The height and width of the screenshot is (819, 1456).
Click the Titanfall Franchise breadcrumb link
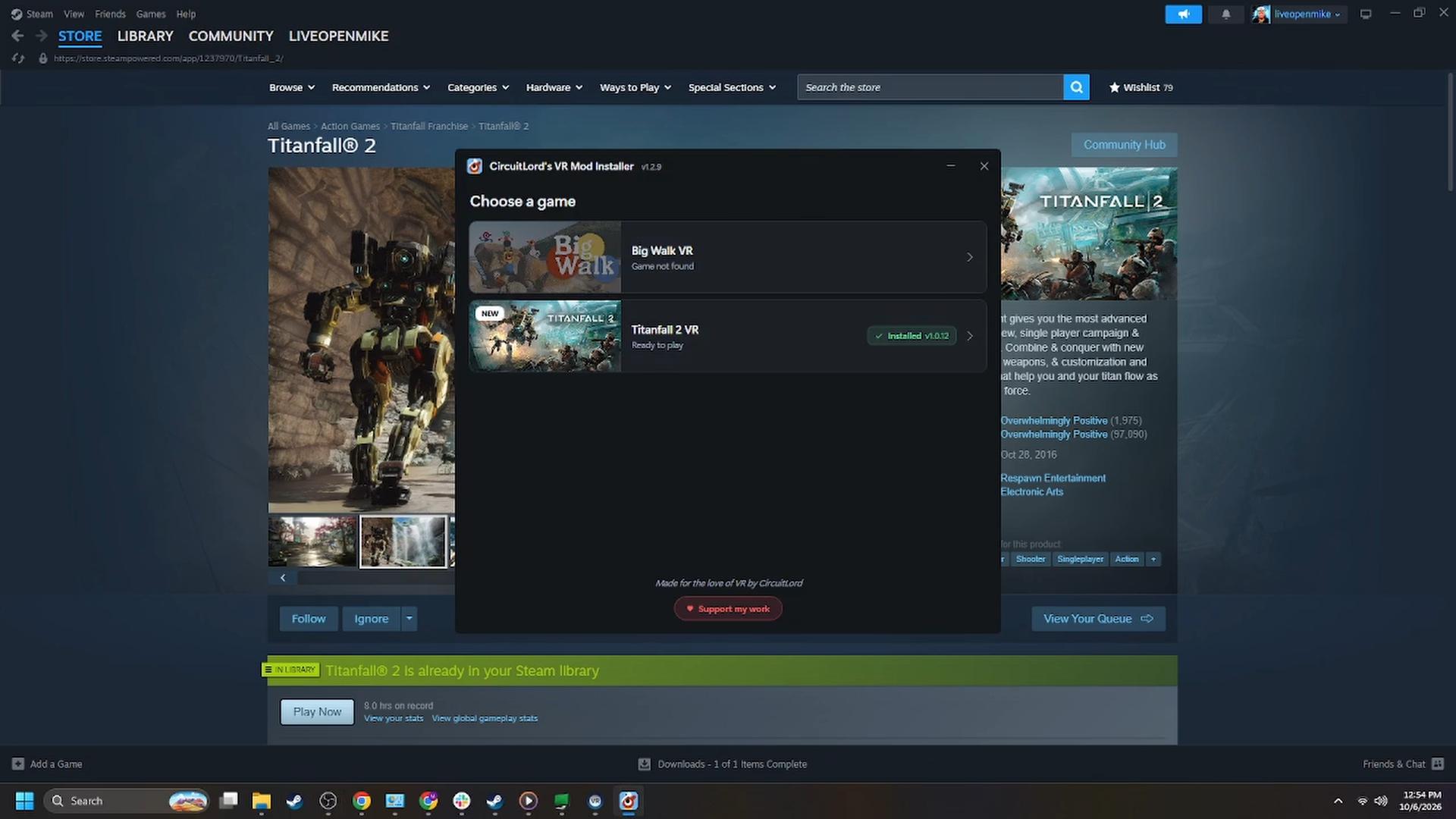(429, 127)
